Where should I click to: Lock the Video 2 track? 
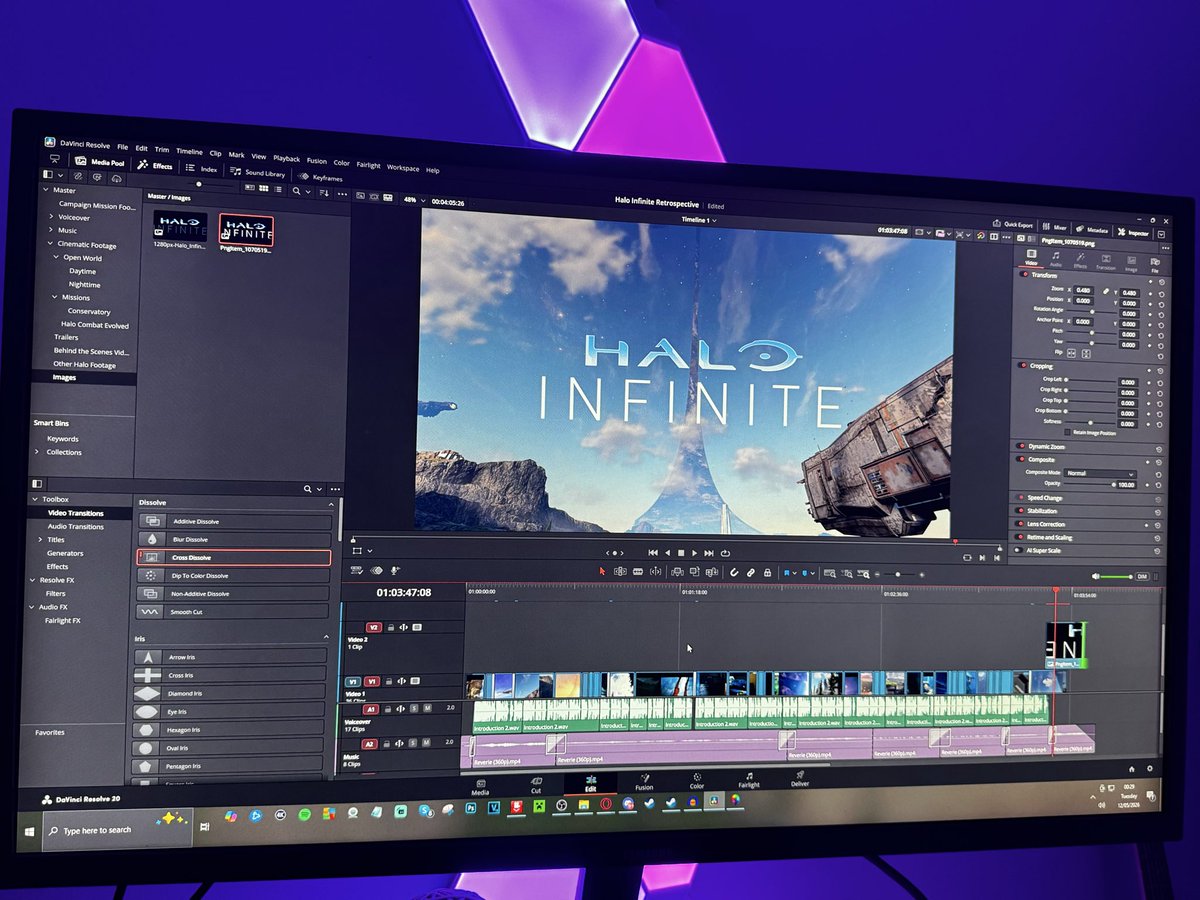pos(390,627)
